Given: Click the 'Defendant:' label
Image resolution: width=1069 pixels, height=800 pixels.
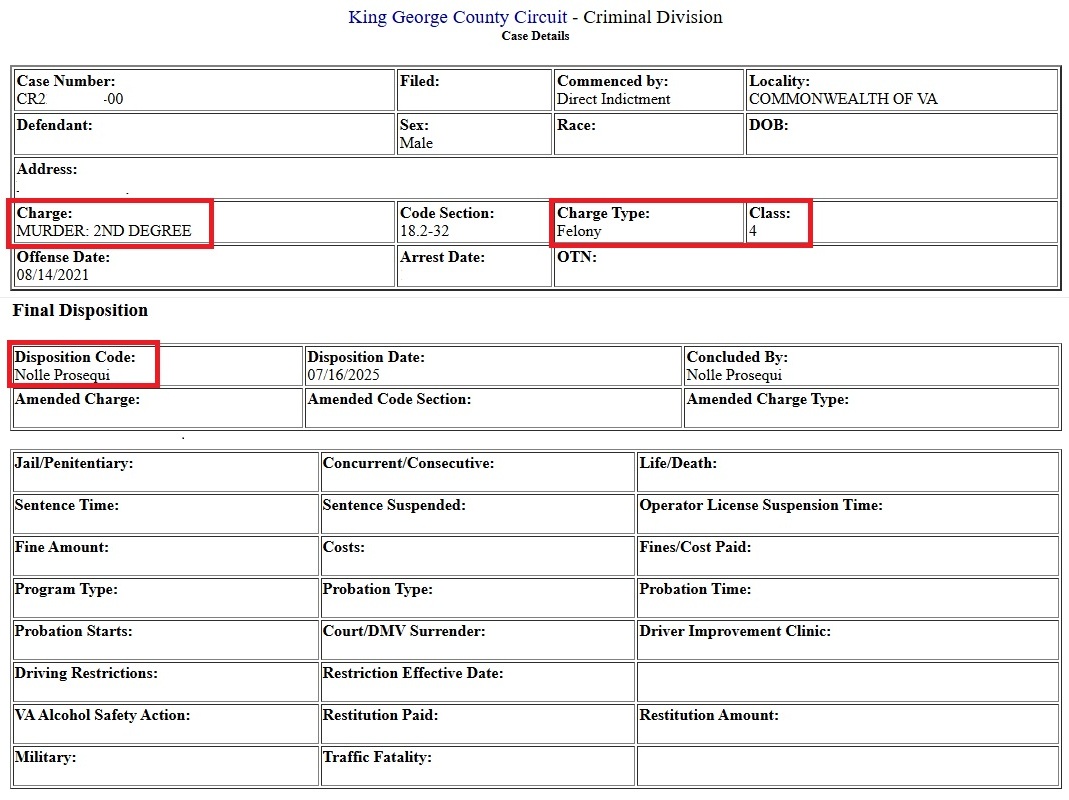Looking at the screenshot, I should tap(54, 125).
